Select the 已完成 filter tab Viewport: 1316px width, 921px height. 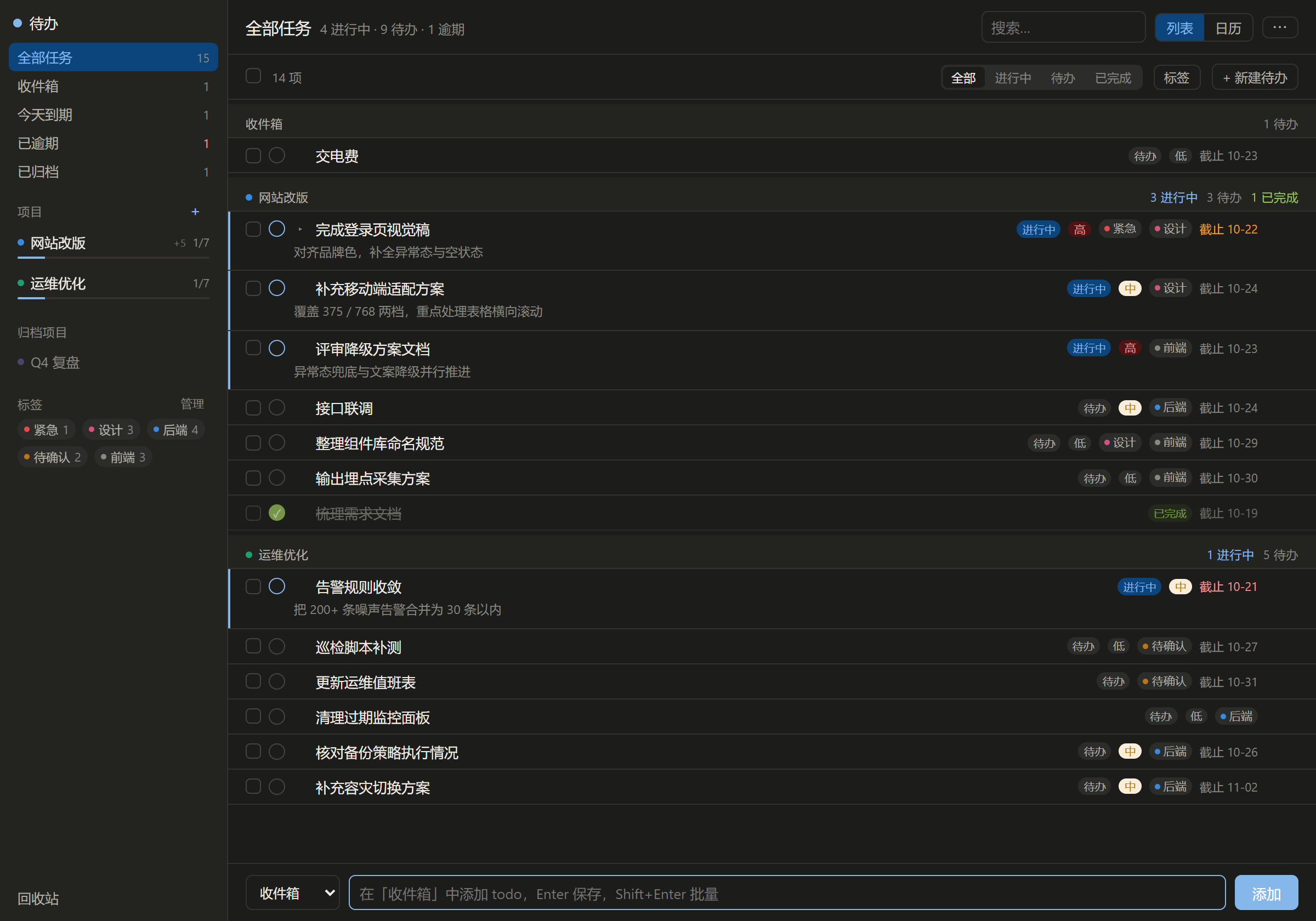point(1113,77)
